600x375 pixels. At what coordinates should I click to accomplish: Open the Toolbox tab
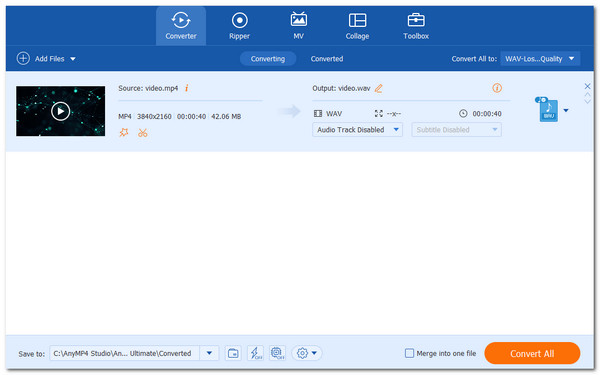[x=416, y=26]
